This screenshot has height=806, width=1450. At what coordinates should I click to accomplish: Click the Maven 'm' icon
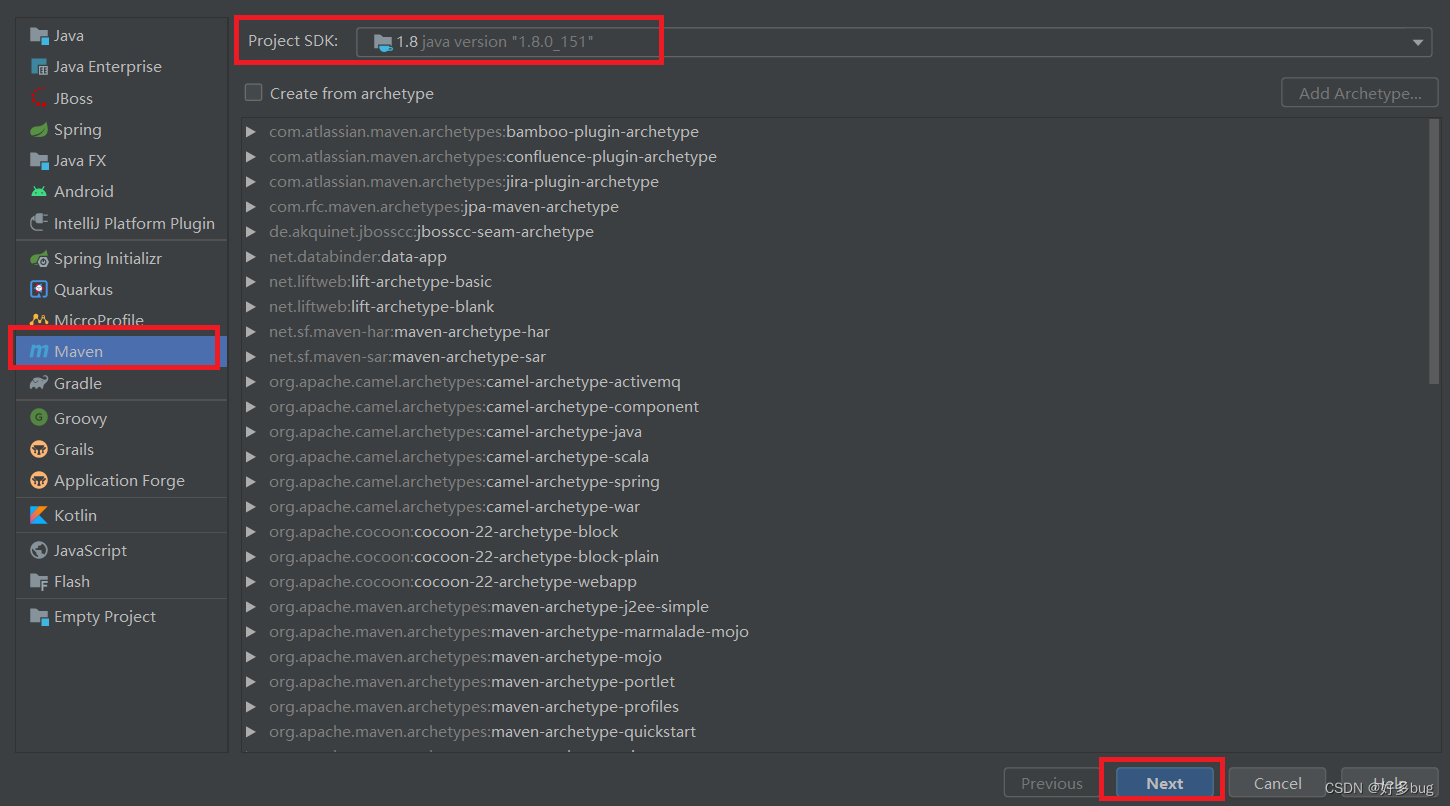click(39, 351)
